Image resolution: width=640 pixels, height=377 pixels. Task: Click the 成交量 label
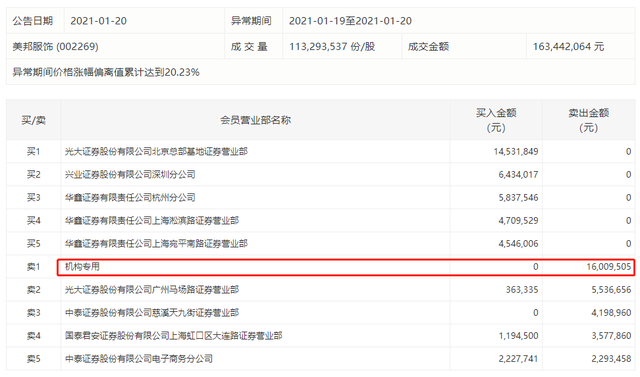pyautogui.click(x=249, y=47)
